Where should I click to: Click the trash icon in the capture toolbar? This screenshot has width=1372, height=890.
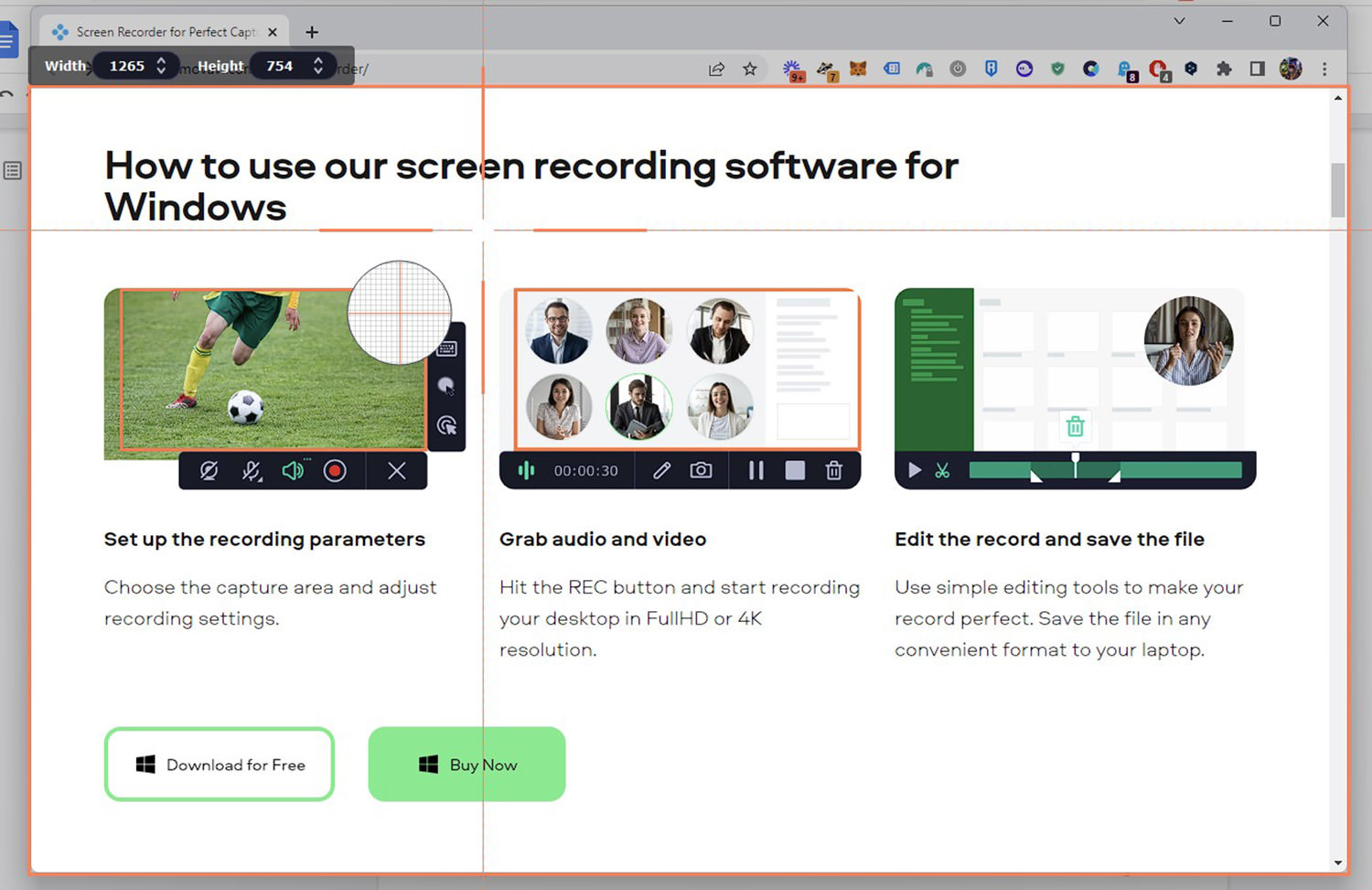point(834,470)
